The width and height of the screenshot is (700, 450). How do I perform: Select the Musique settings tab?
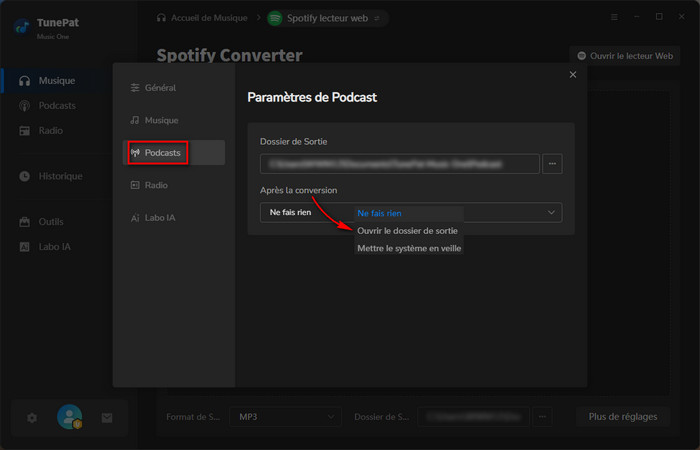point(174,121)
